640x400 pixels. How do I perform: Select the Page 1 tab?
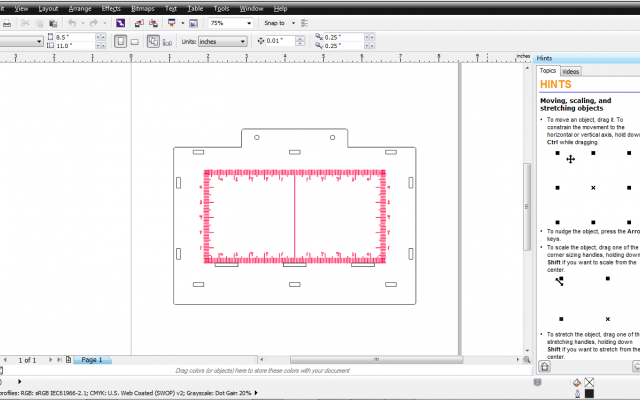point(92,360)
